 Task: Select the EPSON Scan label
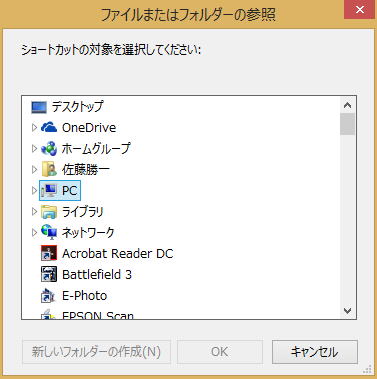[98, 315]
